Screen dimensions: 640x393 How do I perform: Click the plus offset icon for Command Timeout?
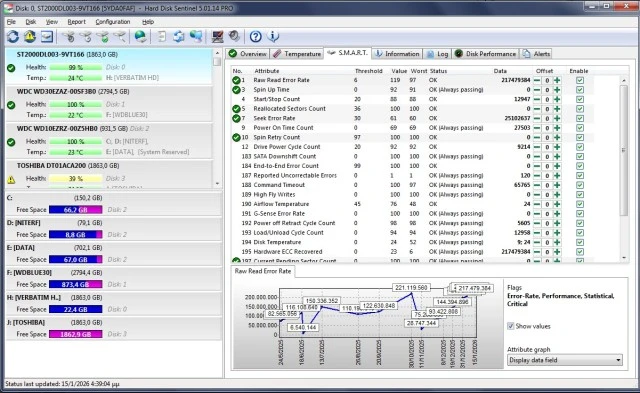coord(557,185)
